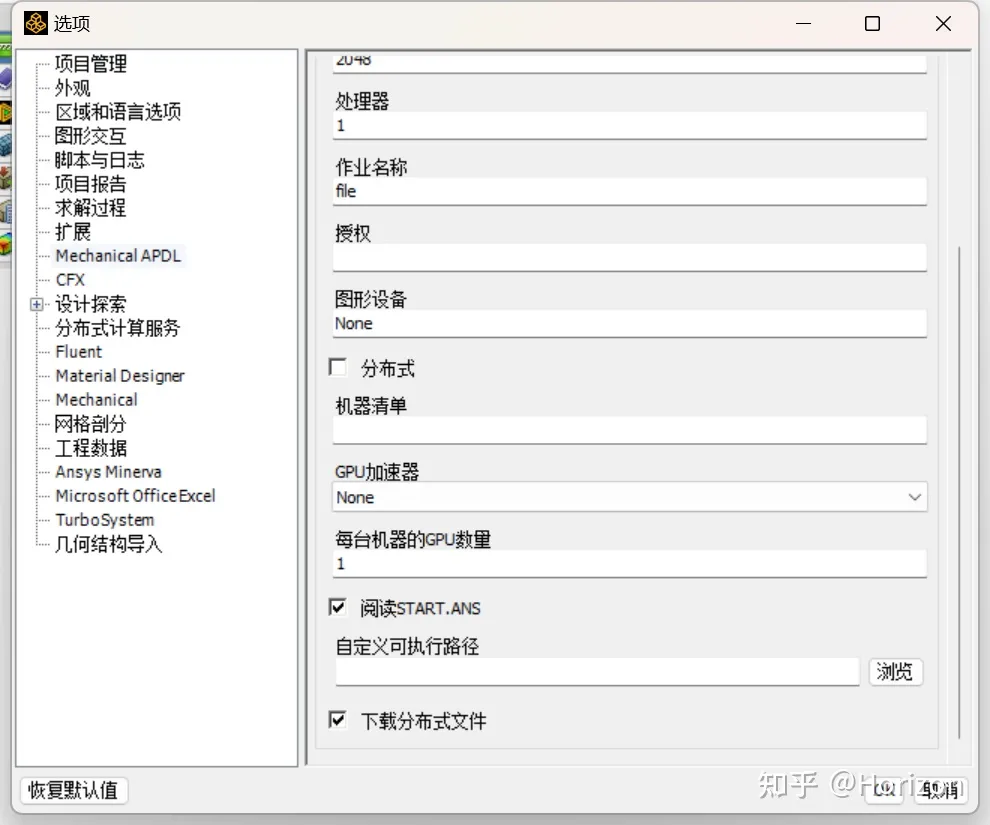Open Ansys Minerva settings
Image resolution: width=990 pixels, height=825 pixels.
pos(109,472)
